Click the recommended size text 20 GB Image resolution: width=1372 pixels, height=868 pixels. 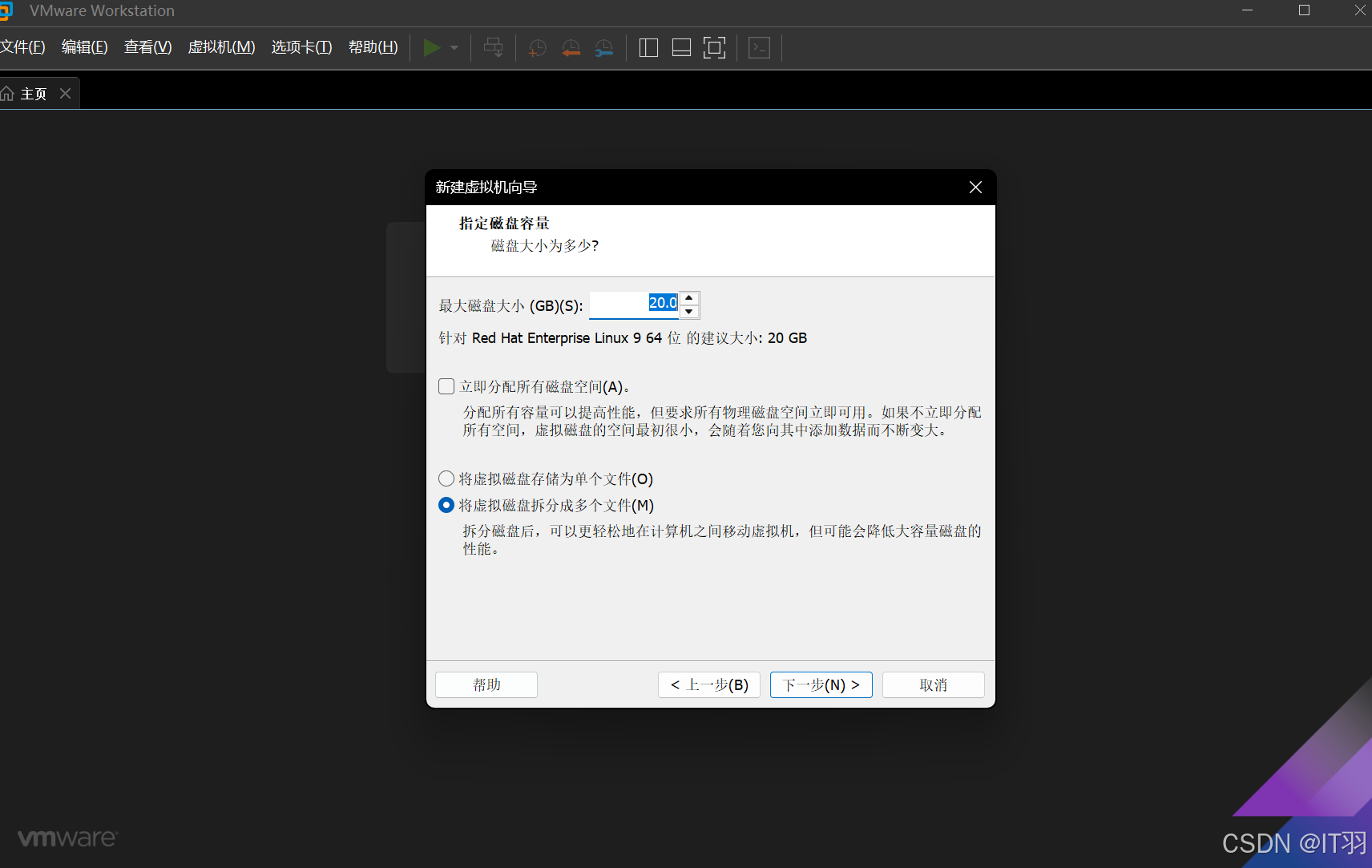coord(787,338)
